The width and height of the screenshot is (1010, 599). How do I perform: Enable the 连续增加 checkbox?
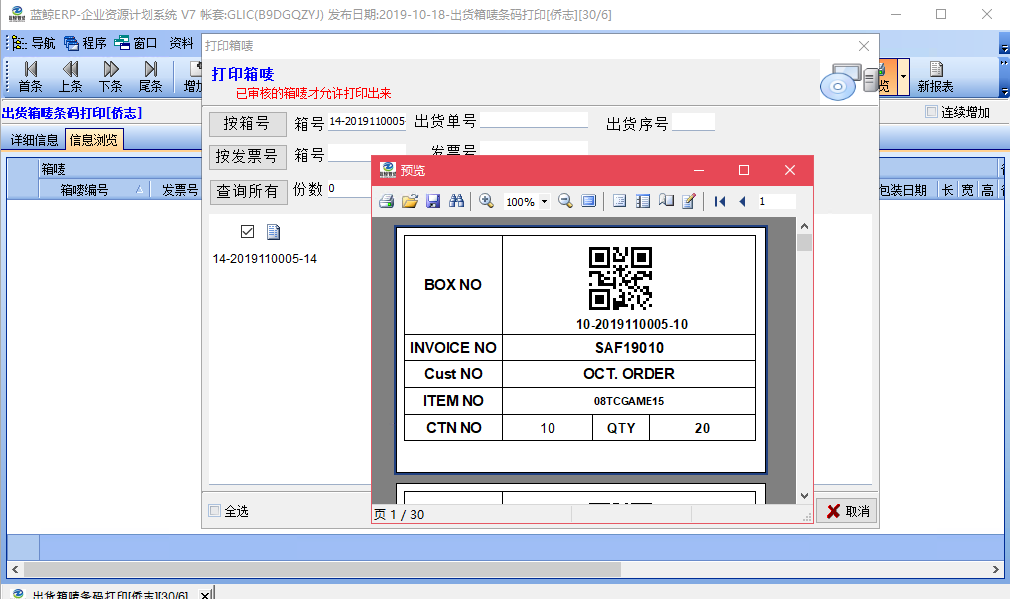(x=931, y=112)
